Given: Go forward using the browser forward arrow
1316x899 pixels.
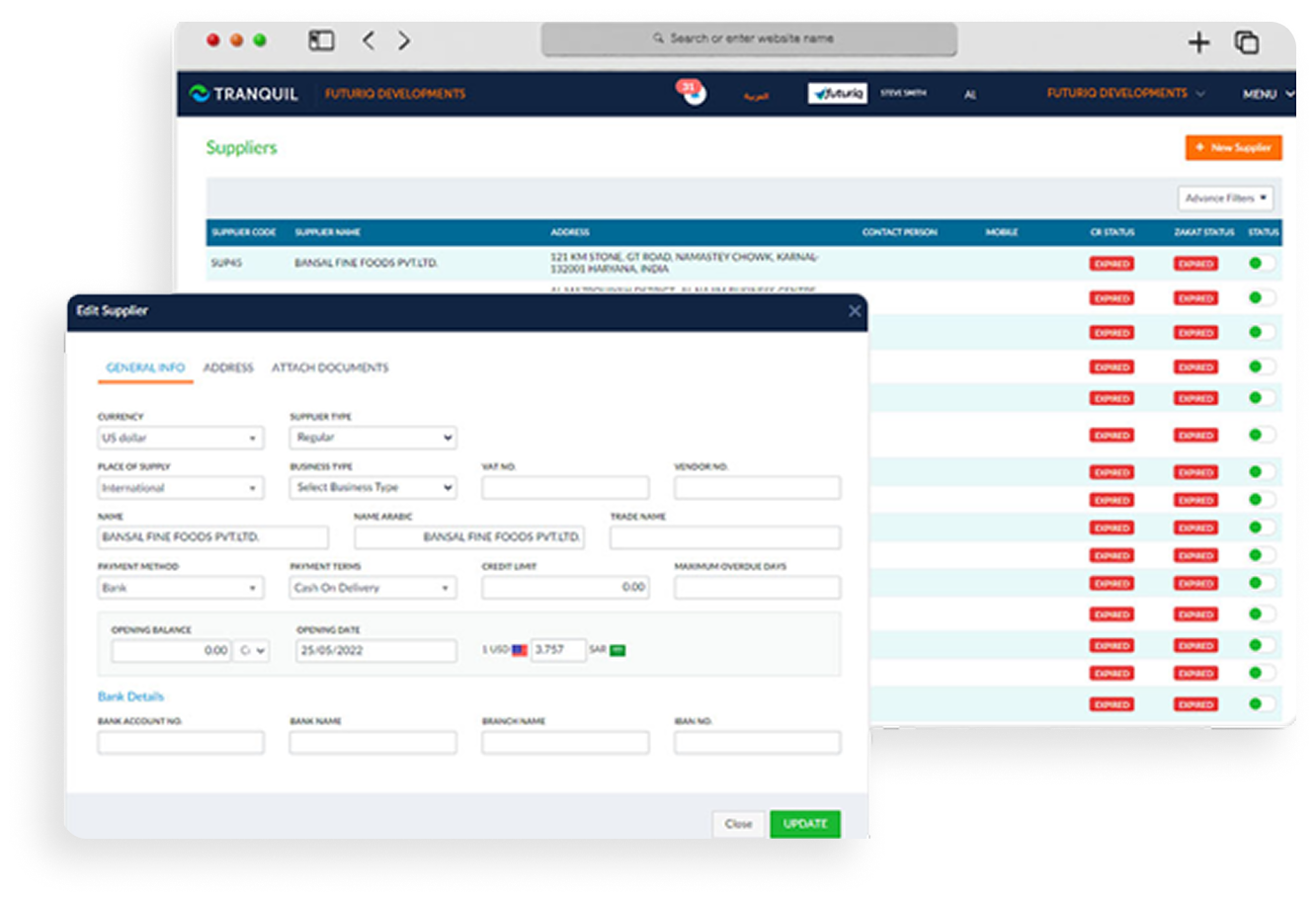Looking at the screenshot, I should (x=404, y=41).
